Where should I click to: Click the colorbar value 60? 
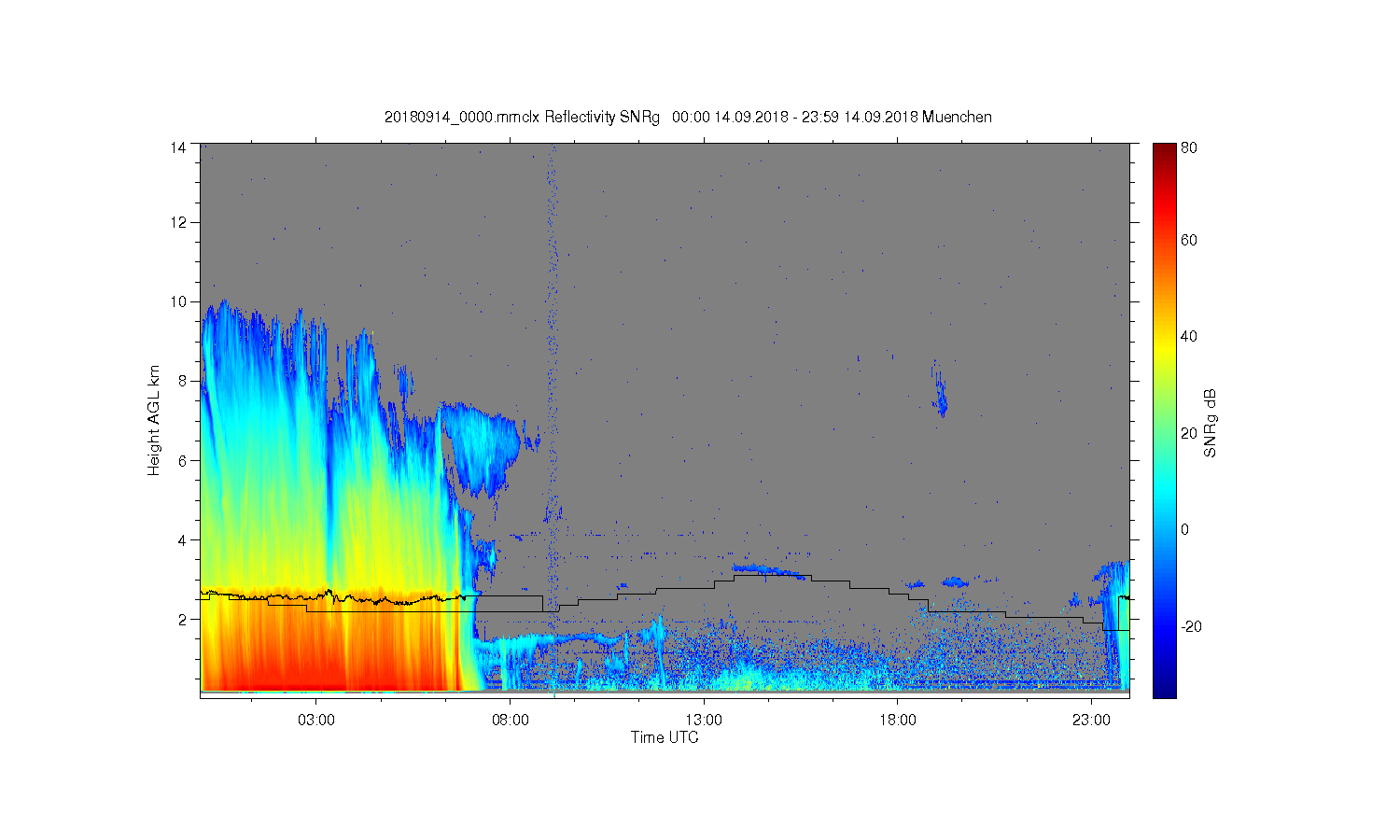1189,240
